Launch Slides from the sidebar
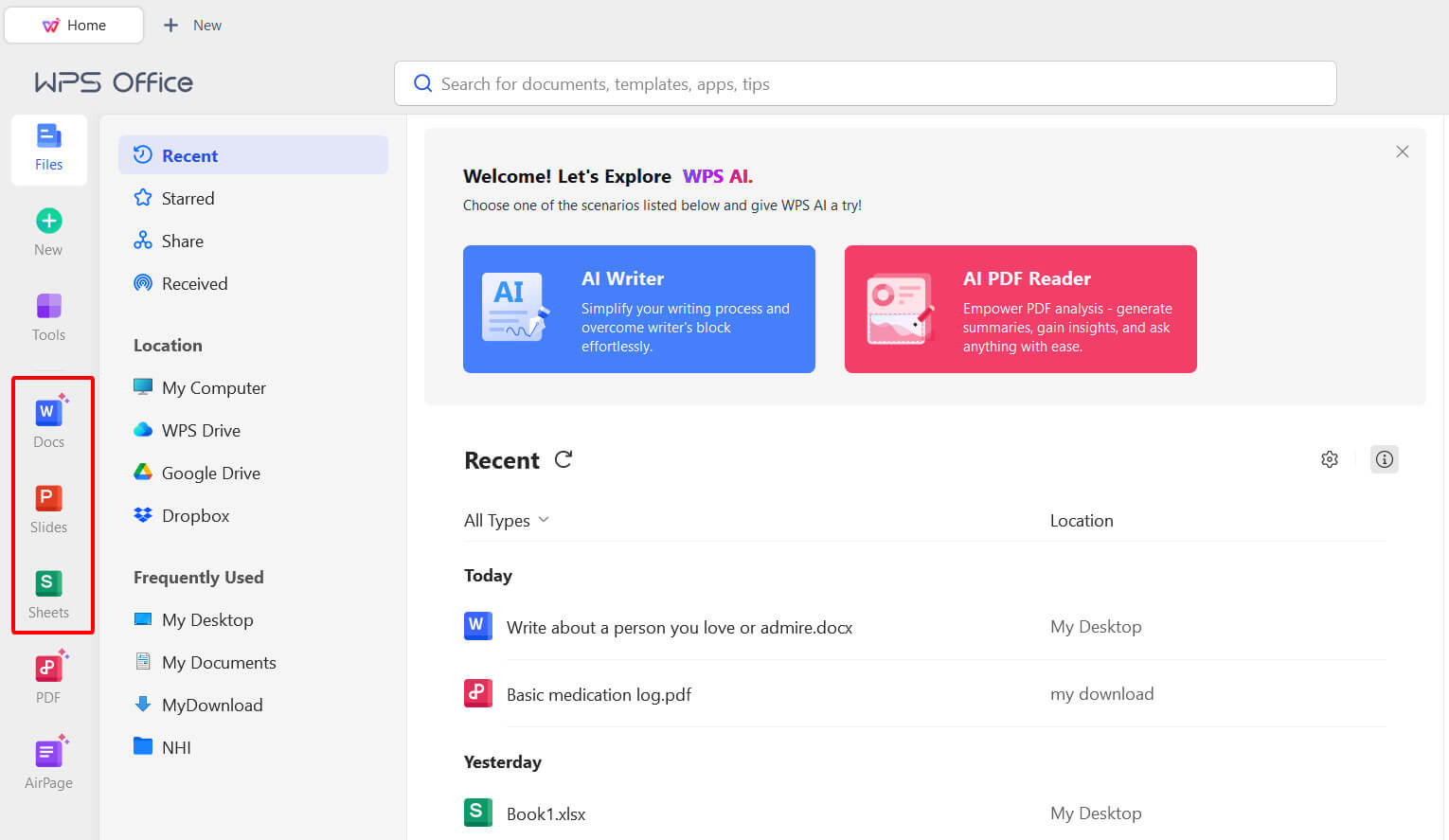The height and width of the screenshot is (840, 1449). coord(49,509)
